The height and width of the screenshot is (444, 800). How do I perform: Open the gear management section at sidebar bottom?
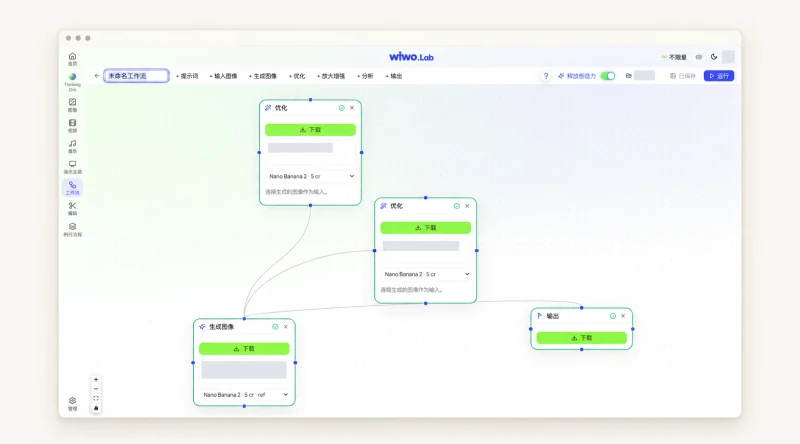tap(72, 404)
